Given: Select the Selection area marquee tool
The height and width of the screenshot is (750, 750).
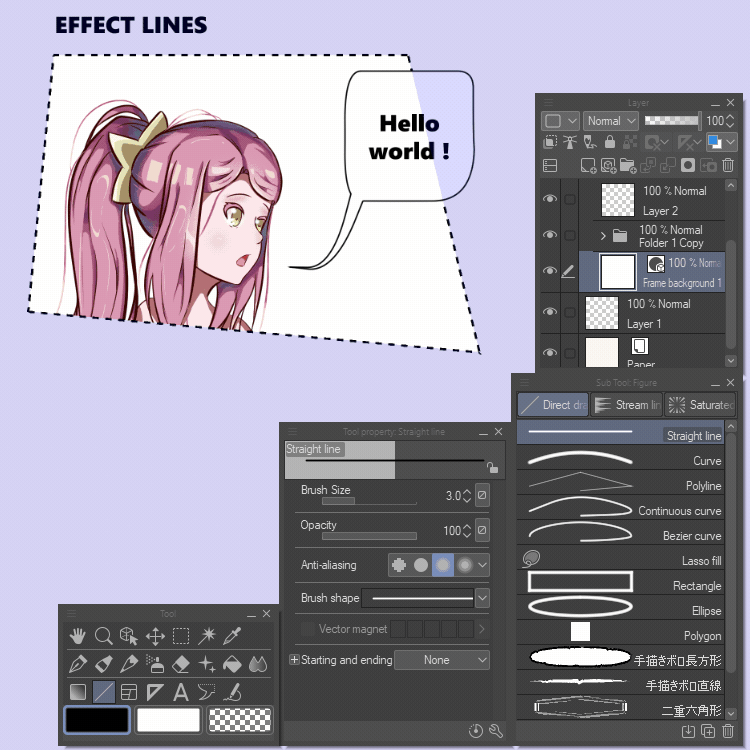Looking at the screenshot, I should [181, 636].
